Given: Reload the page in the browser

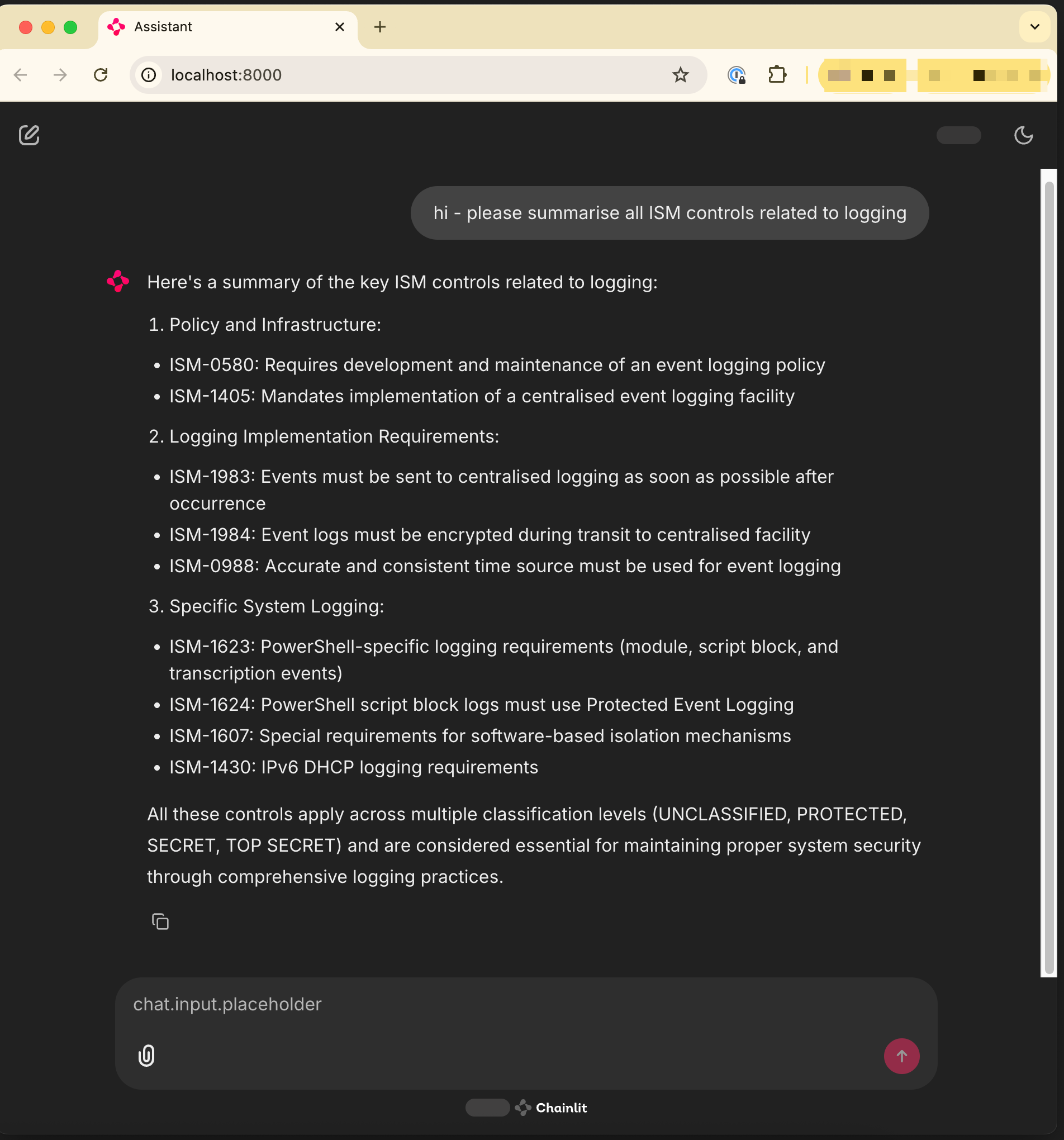Looking at the screenshot, I should (101, 74).
